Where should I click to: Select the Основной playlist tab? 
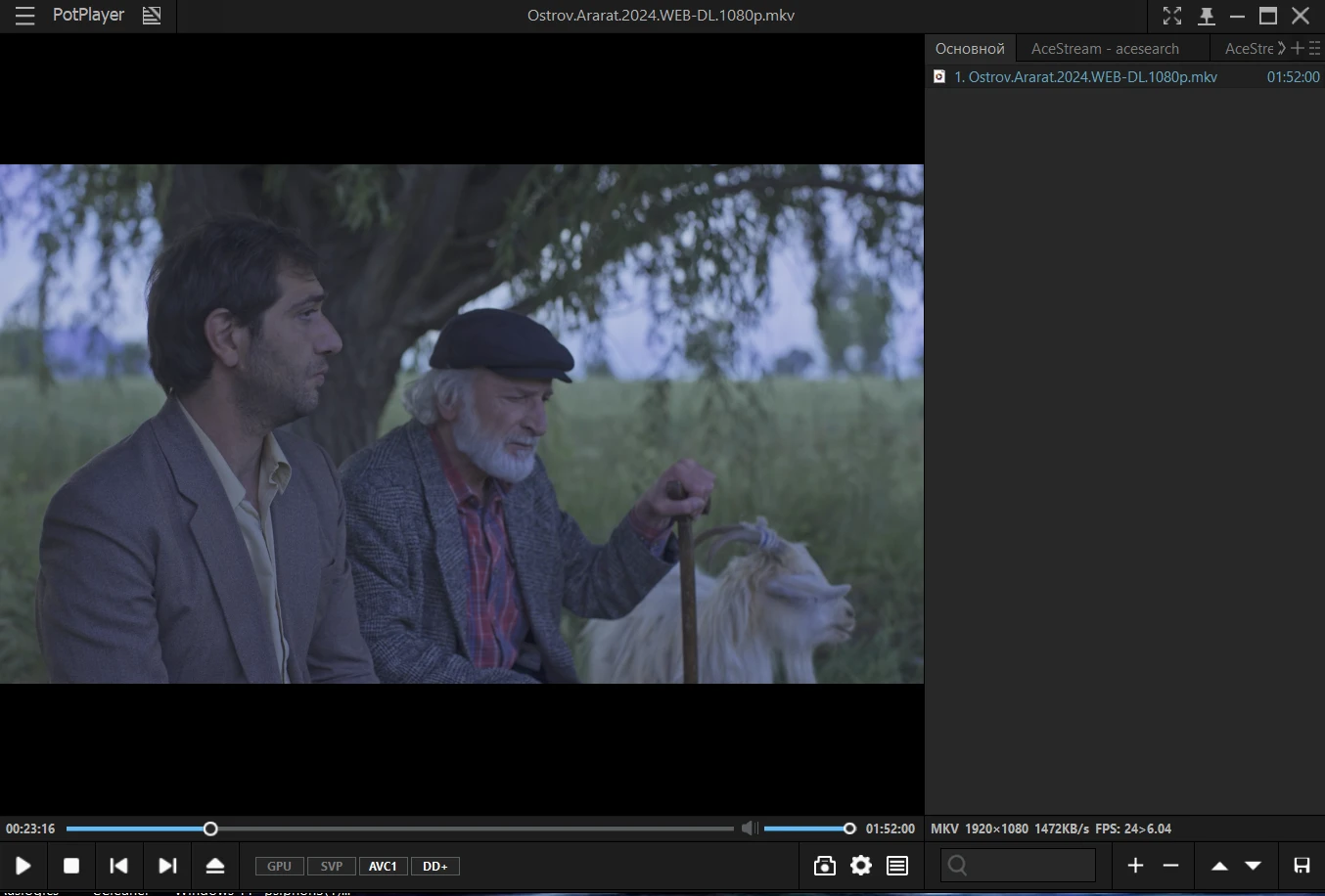[x=970, y=49]
